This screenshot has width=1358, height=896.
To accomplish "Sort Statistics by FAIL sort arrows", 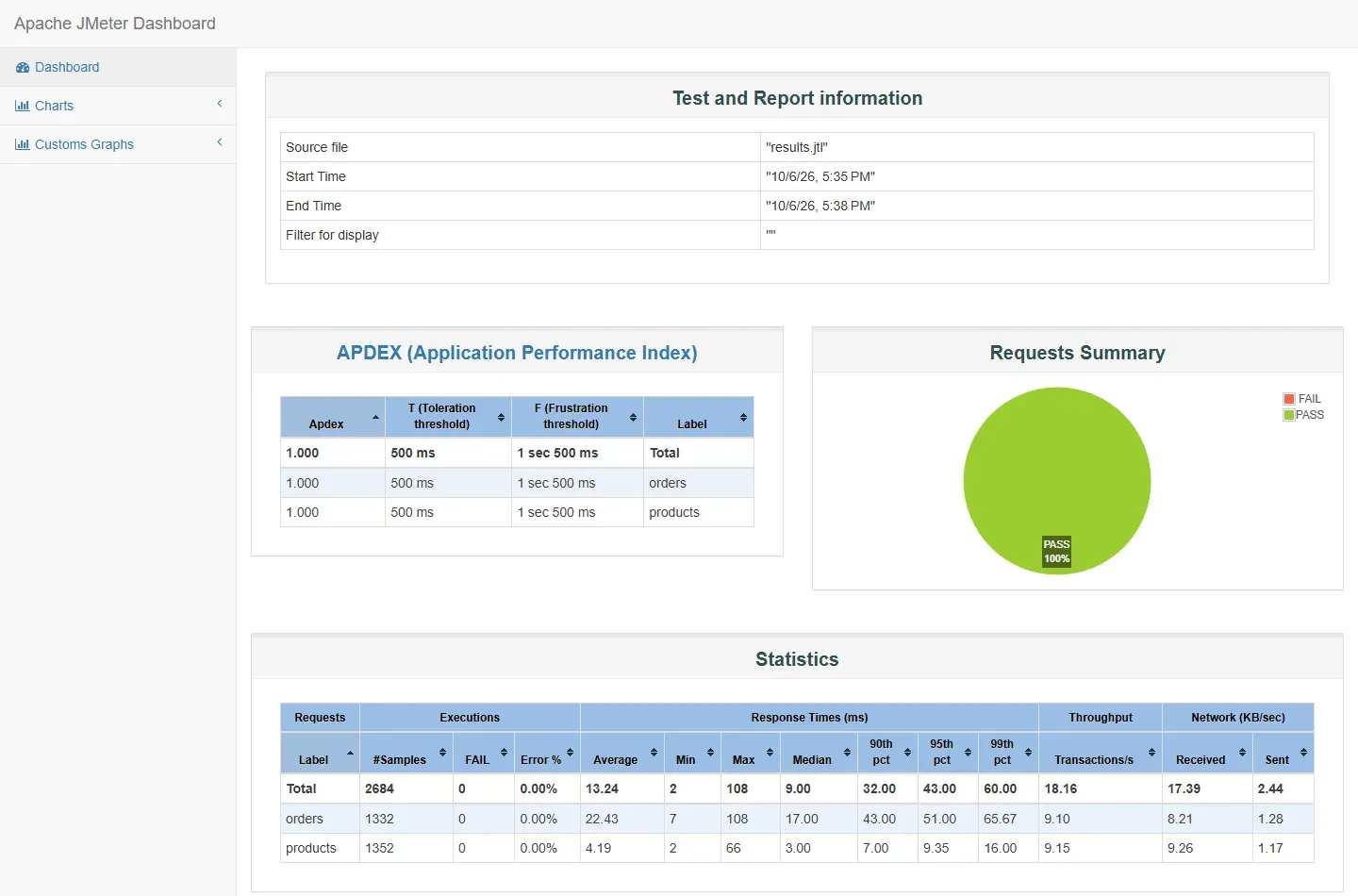I will pyautogui.click(x=504, y=753).
